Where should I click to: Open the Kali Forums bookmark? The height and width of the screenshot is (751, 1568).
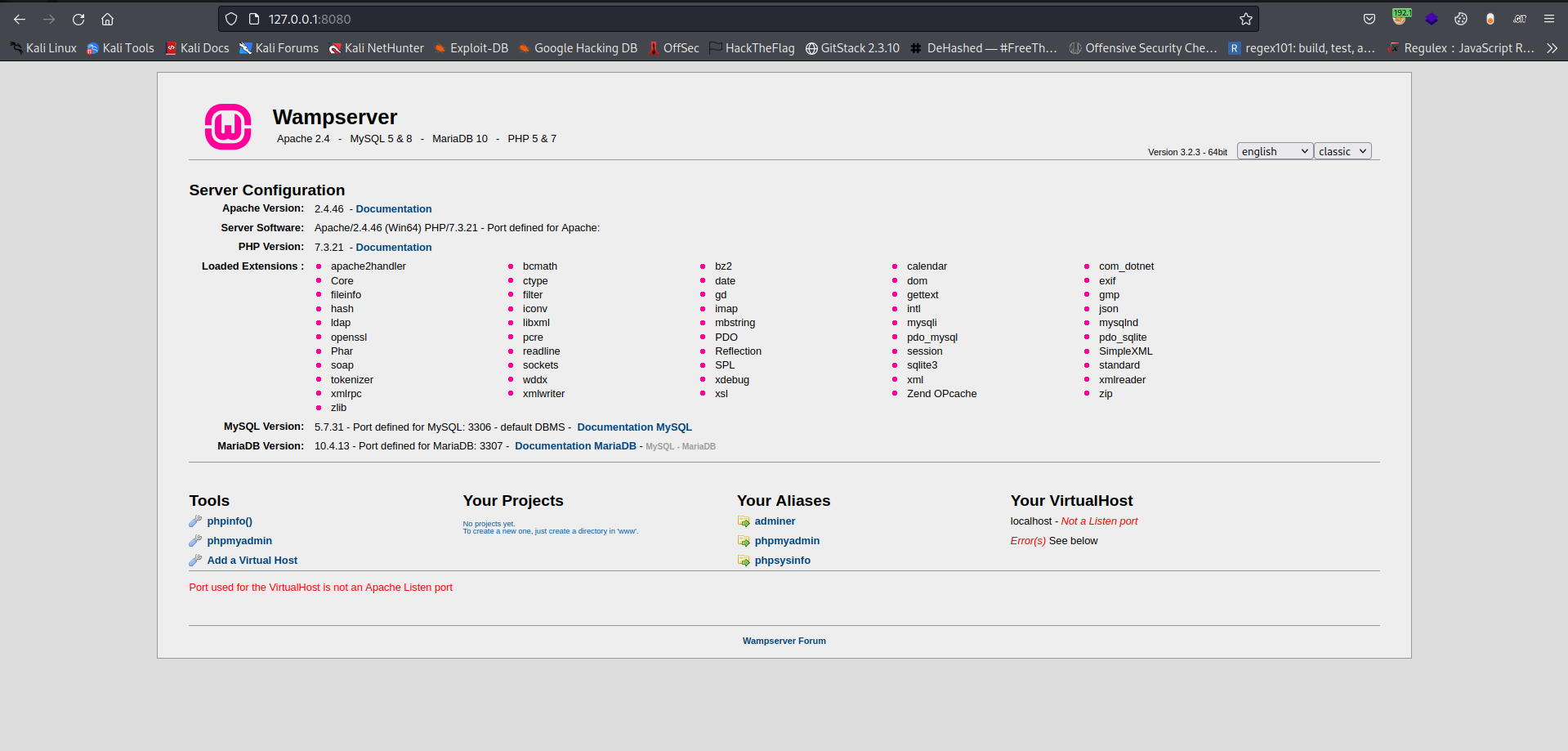point(279,48)
